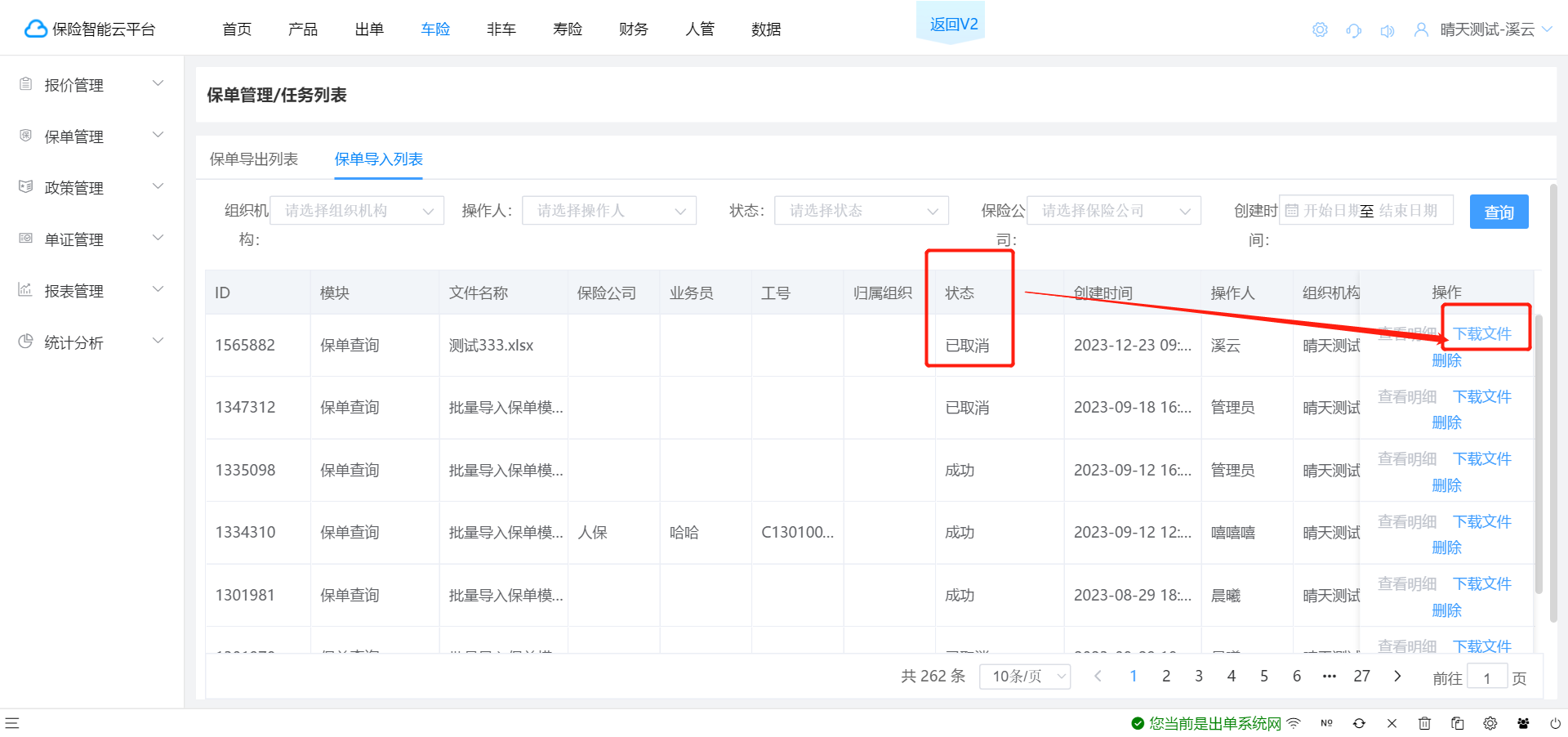The width and height of the screenshot is (1568, 737).
Task: Expand the 政策管理 sidebar menu
Action: [158, 186]
